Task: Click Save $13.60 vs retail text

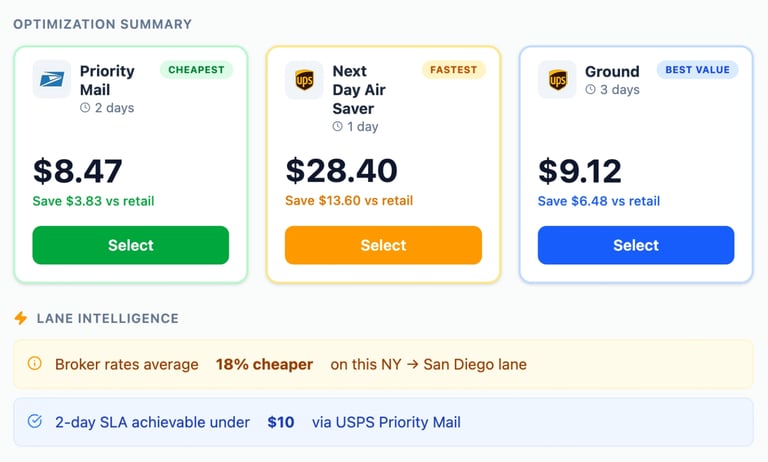Action: pyautogui.click(x=349, y=201)
